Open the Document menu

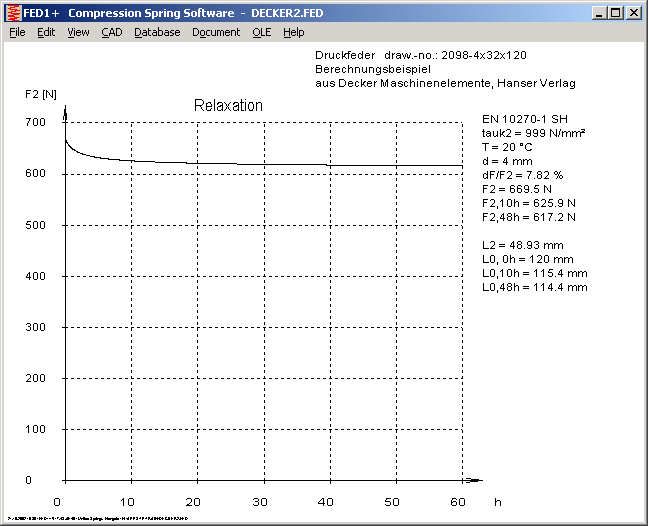216,32
